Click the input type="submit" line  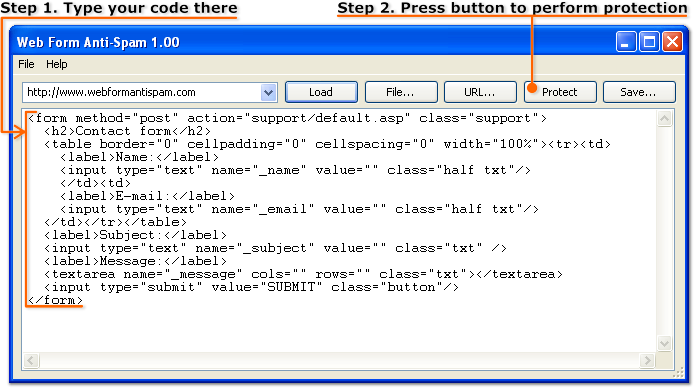251,287
